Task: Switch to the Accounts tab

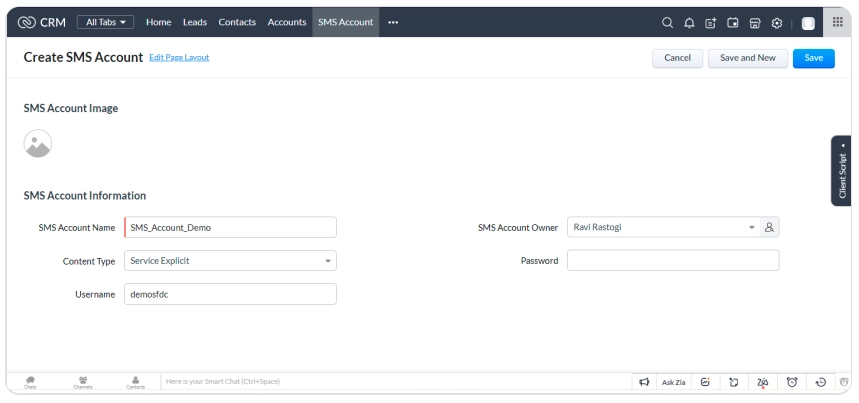Action: click(x=287, y=22)
